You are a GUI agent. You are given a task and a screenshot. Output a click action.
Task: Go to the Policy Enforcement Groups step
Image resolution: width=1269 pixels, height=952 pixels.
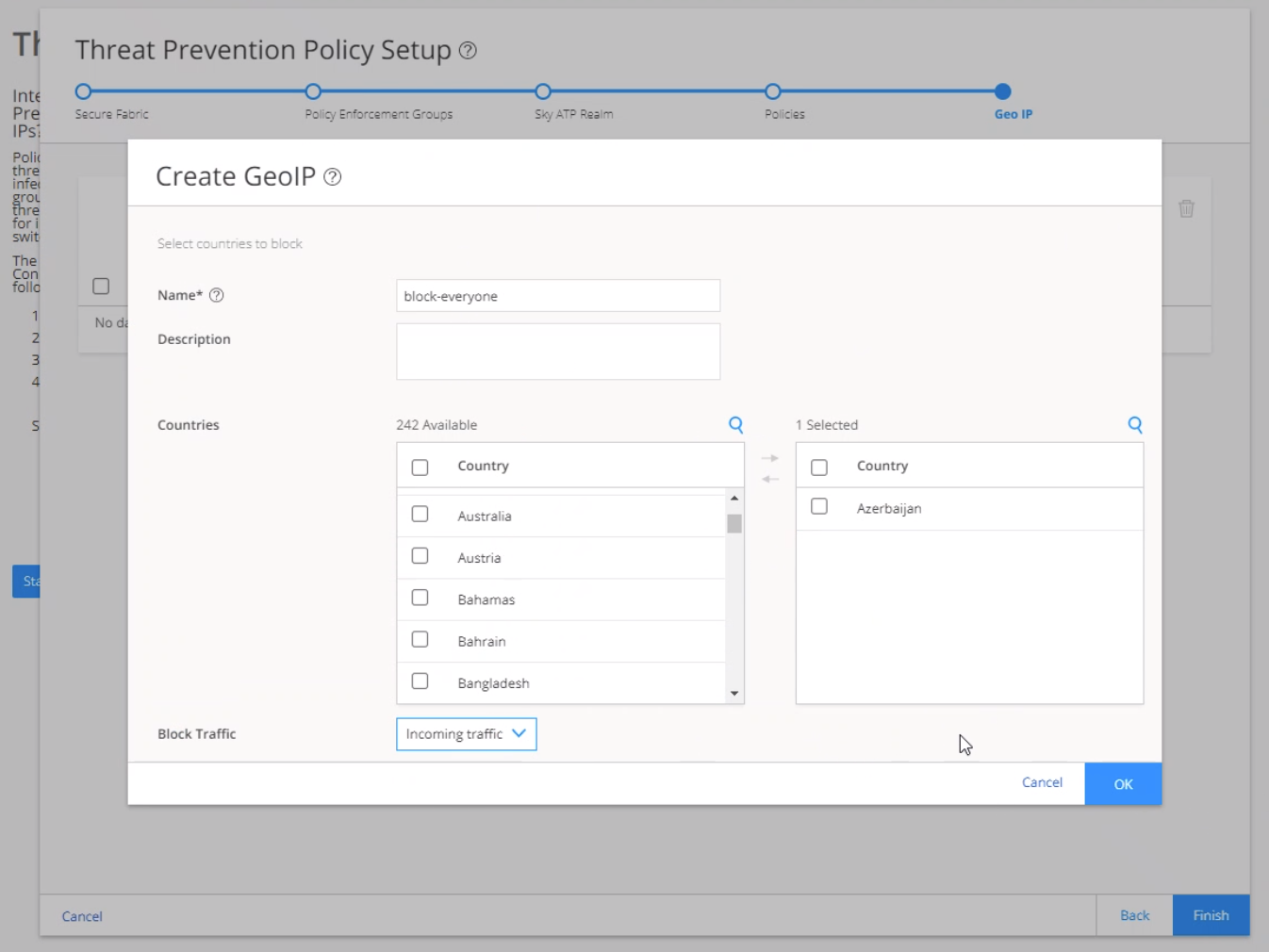coord(313,91)
